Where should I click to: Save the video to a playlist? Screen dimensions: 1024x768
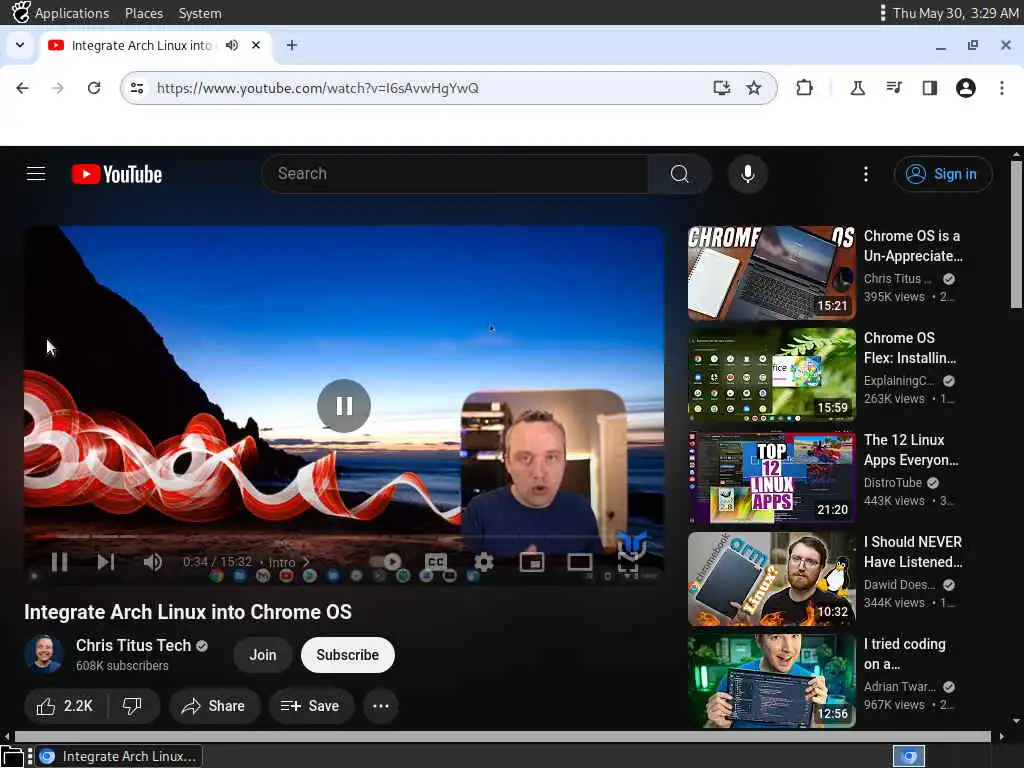pyautogui.click(x=311, y=706)
